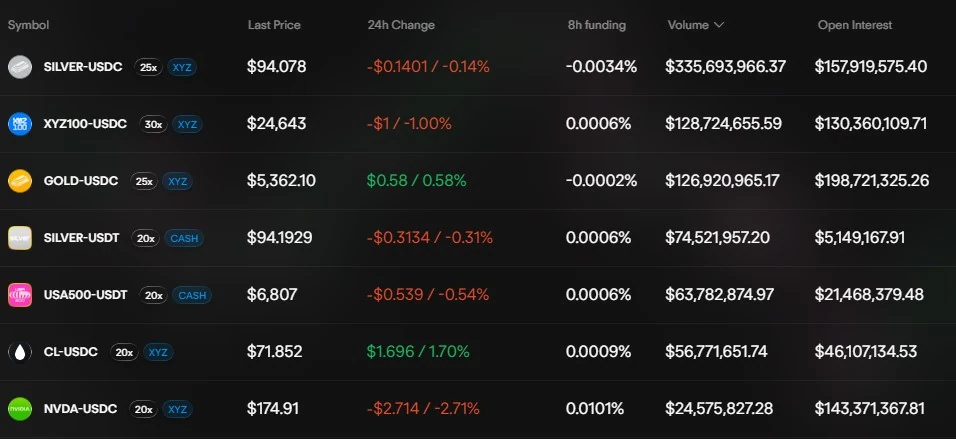Click the Symbol column header
The width and height of the screenshot is (956, 439).
pos(28,25)
